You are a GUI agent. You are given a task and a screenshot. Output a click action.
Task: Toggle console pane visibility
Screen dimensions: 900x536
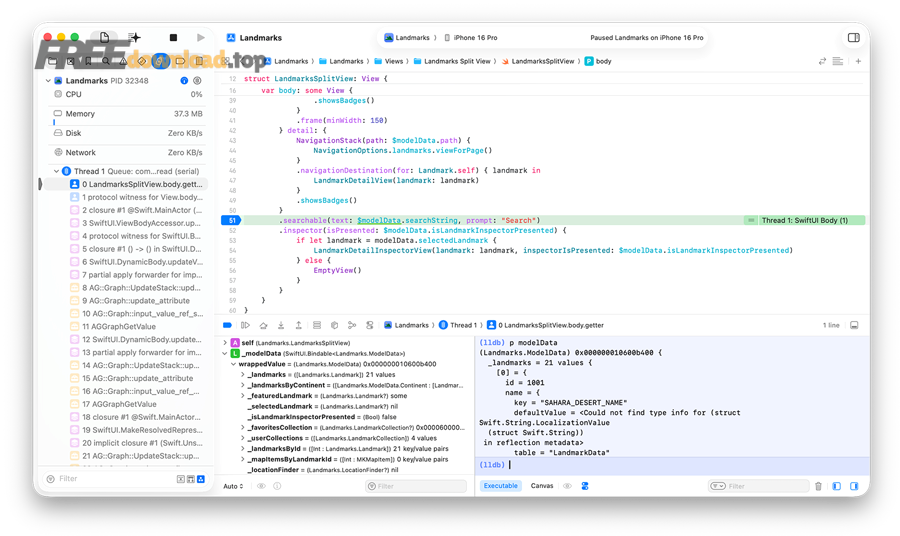pos(854,486)
